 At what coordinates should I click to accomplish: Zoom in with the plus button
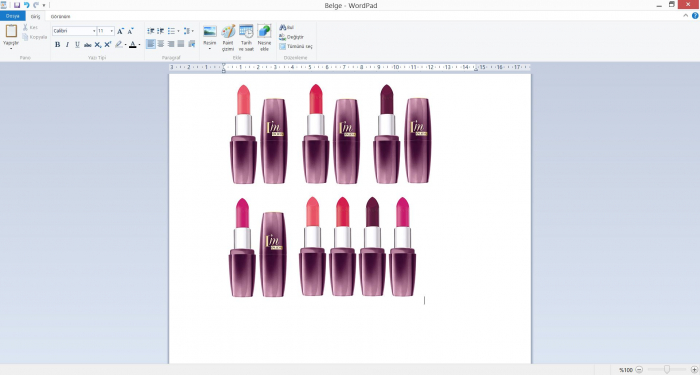(694, 370)
